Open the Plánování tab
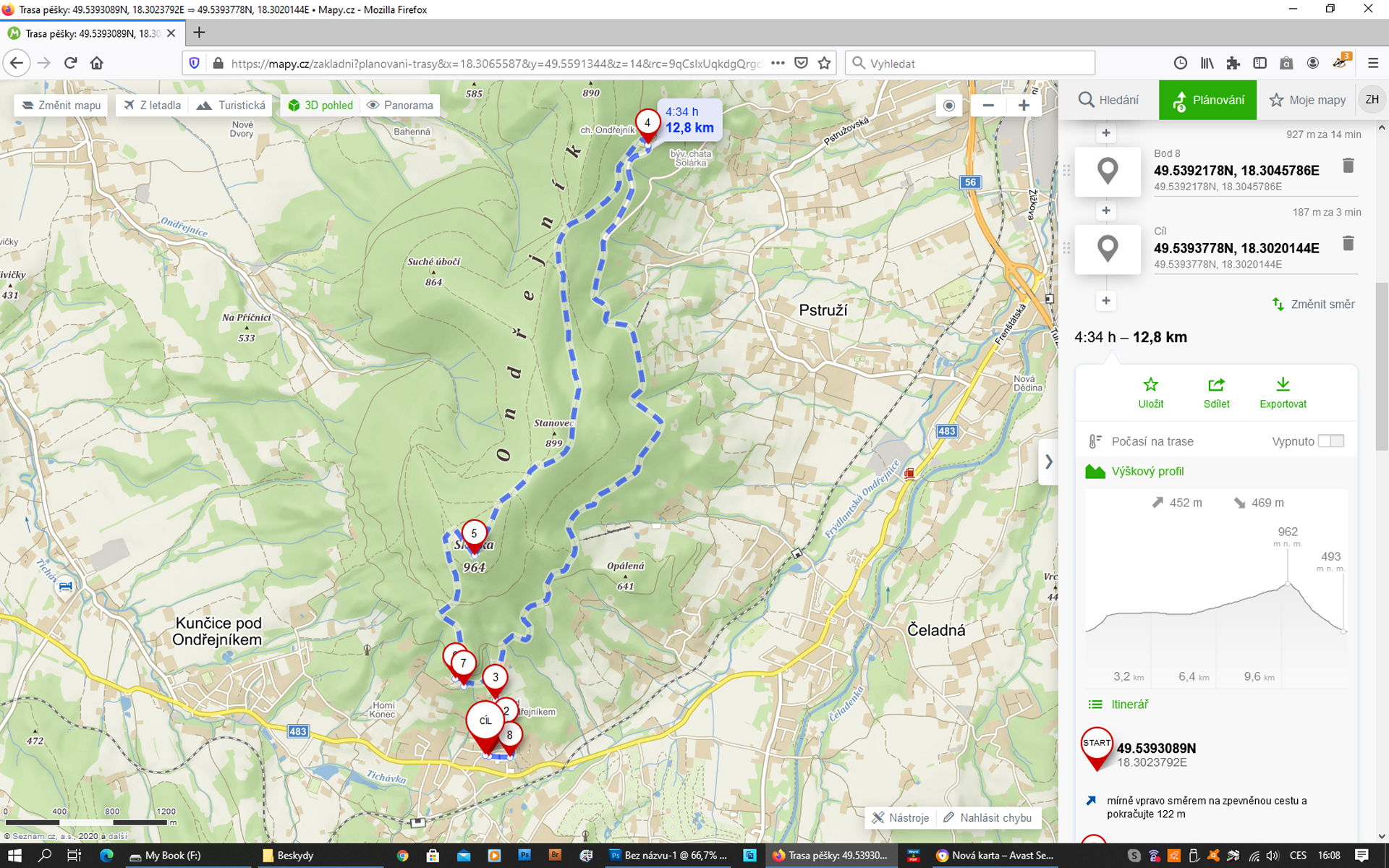Viewport: 1389px width, 868px height. click(x=1207, y=100)
